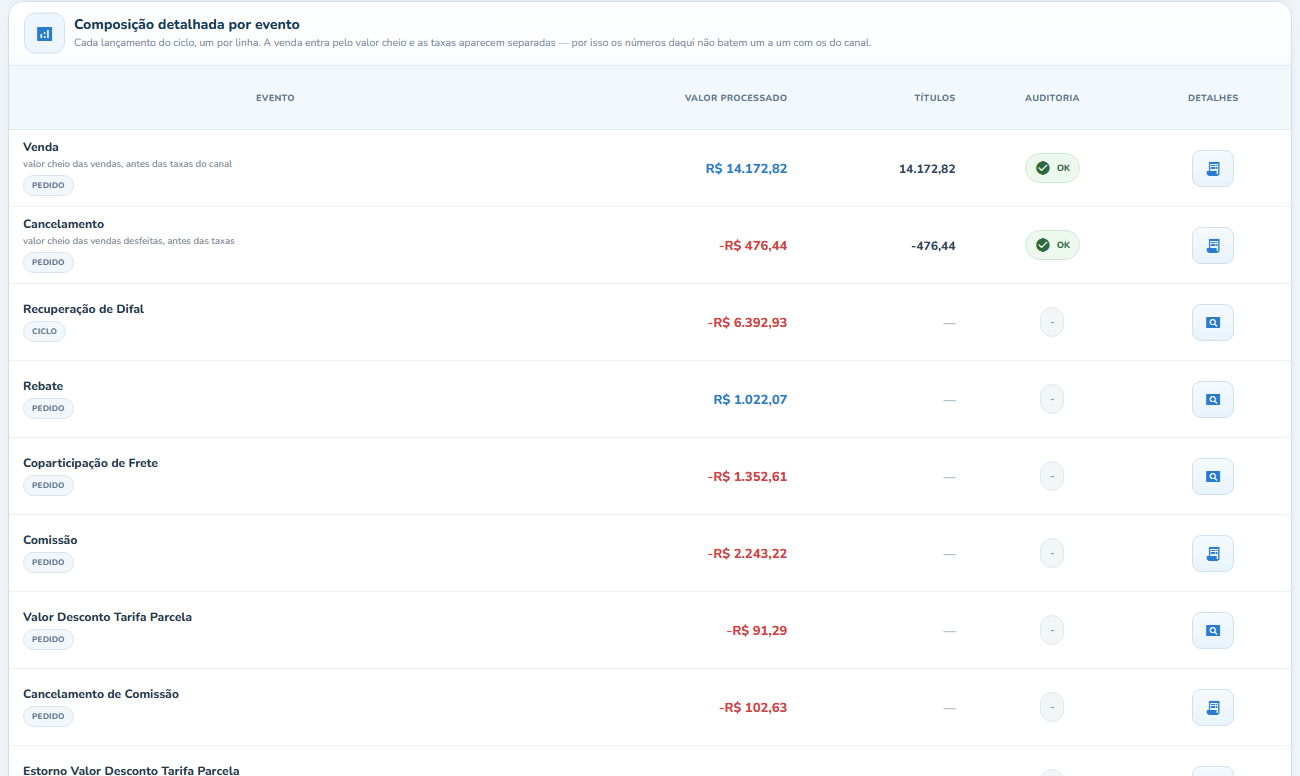
Task: Select the -R$ 476,44 processed value
Action: (753, 245)
